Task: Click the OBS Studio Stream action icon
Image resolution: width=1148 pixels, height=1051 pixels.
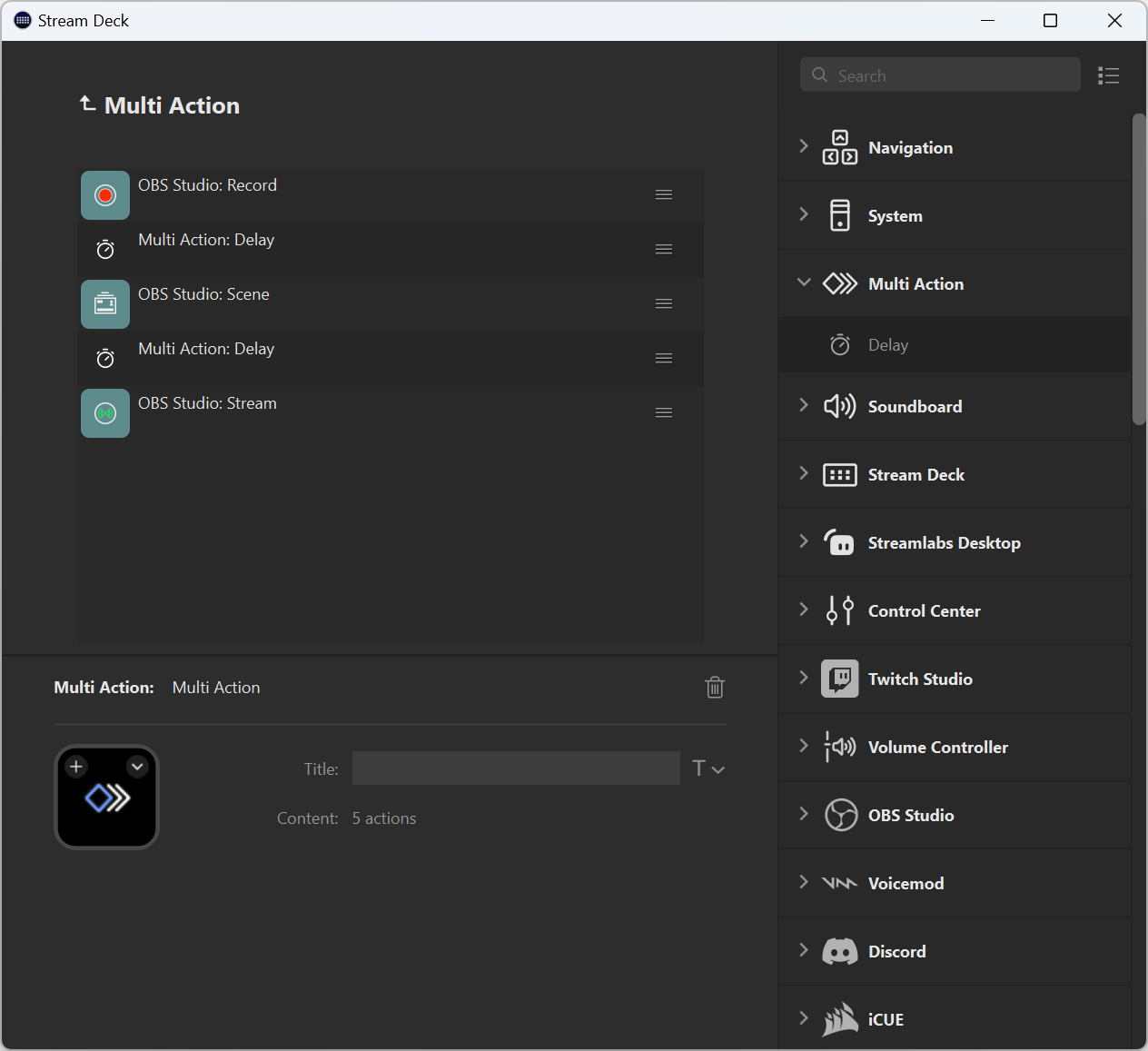Action: tap(105, 413)
